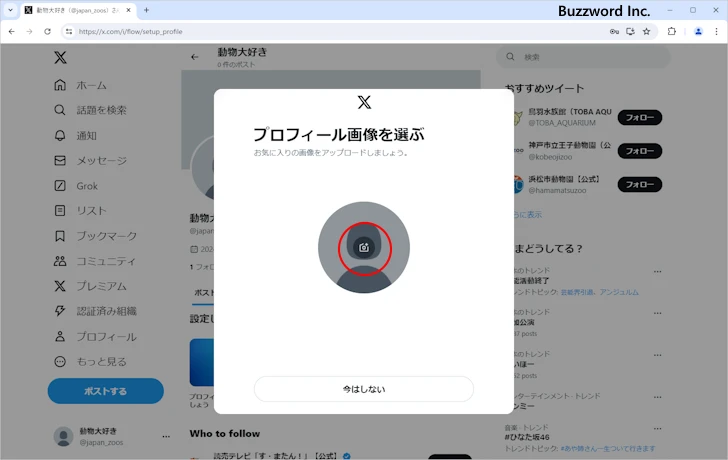The height and width of the screenshot is (460, 728).
Task: Click 鳥羽水族館 account name
Action: [x=570, y=112]
